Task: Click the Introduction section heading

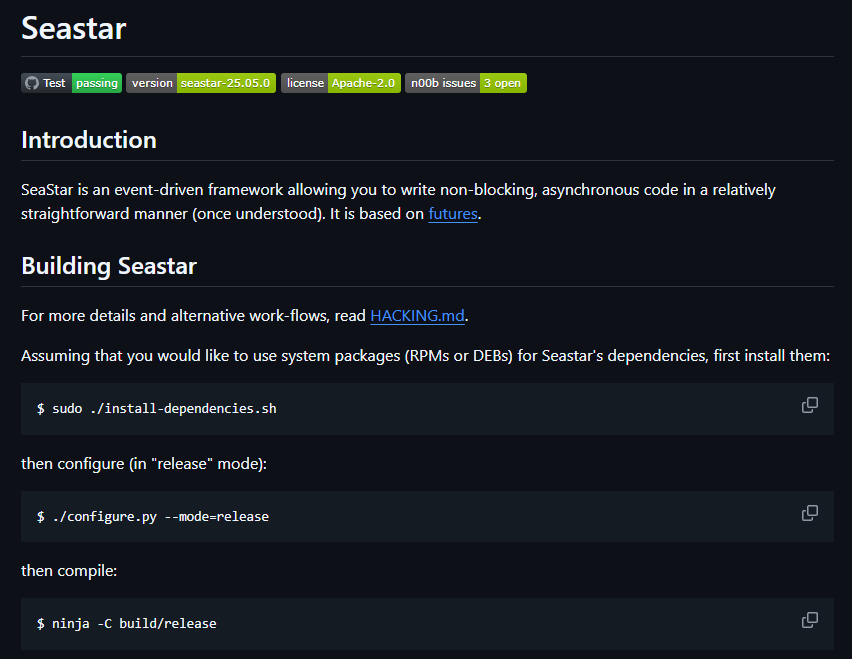Action: (89, 139)
